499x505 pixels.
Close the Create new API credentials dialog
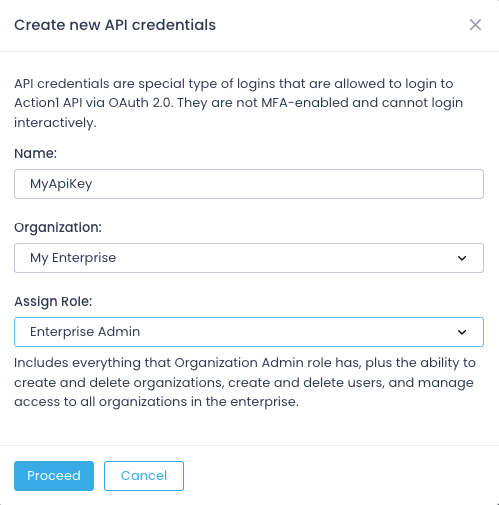point(475,25)
